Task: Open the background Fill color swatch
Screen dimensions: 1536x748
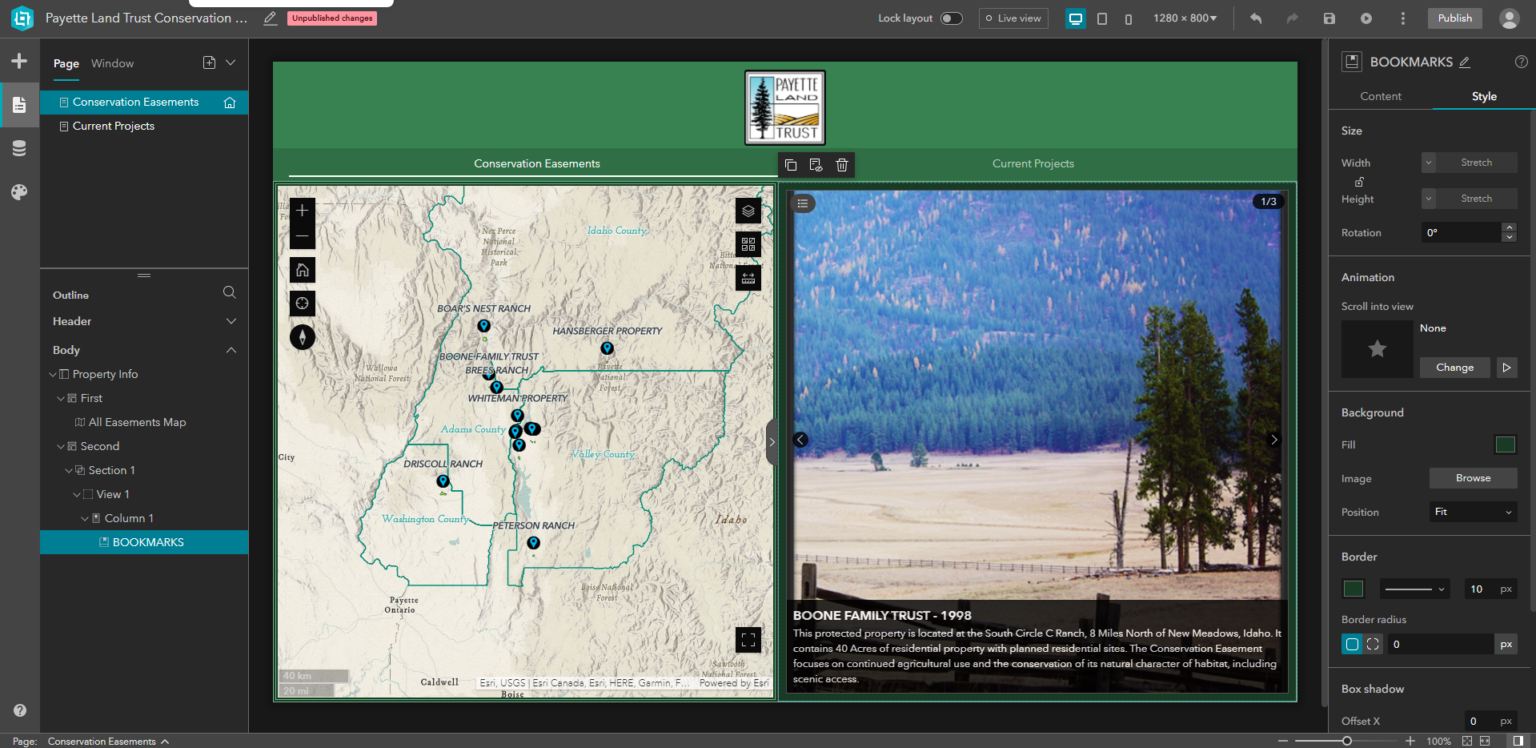Action: (x=1505, y=444)
